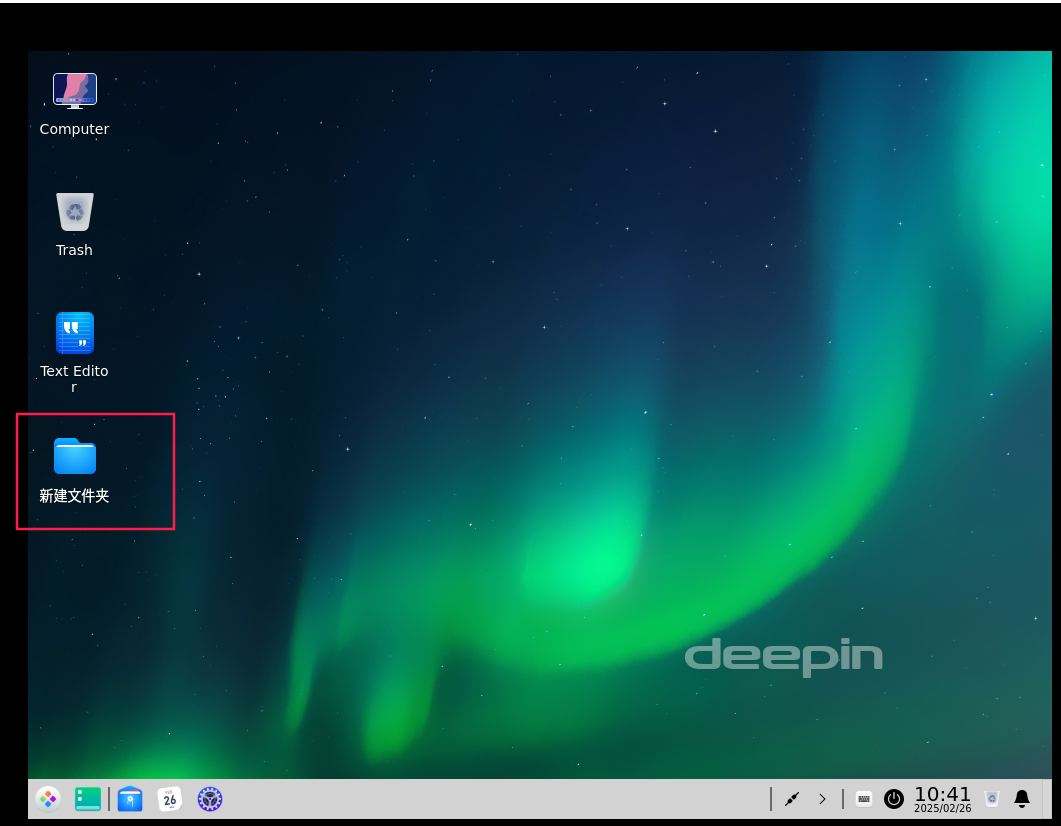This screenshot has height=826, width=1061.
Task: Open the Trash from the dock tray
Action: click(991, 798)
